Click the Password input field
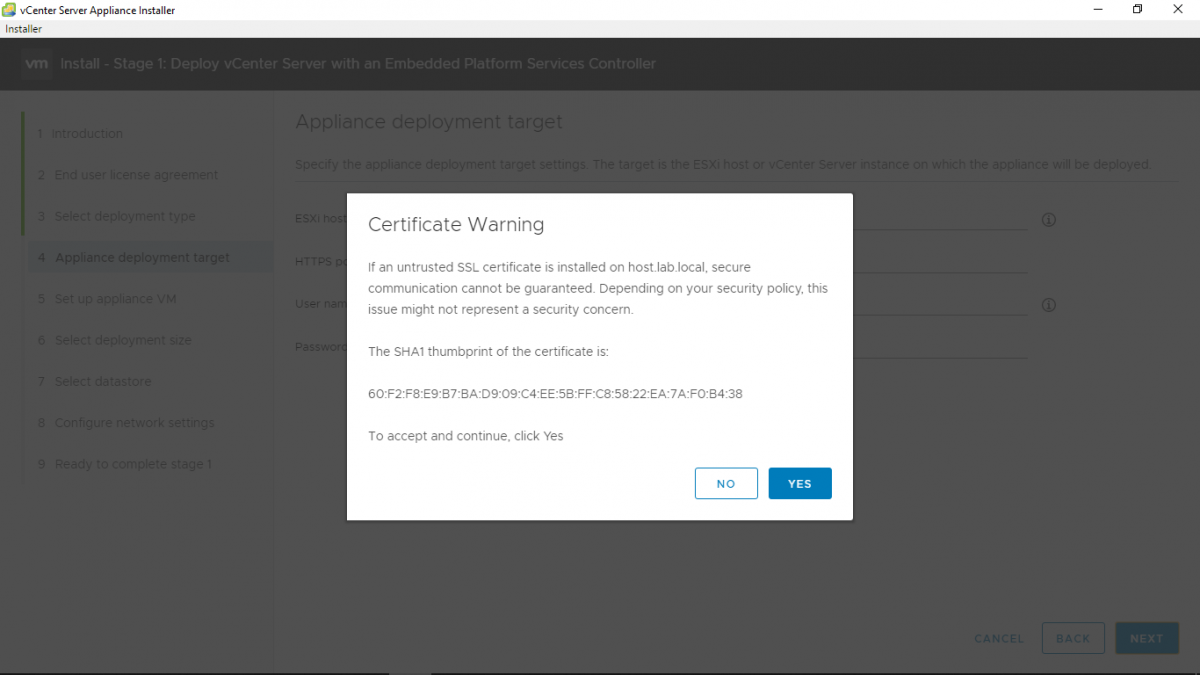This screenshot has height=675, width=1200. [x=940, y=347]
